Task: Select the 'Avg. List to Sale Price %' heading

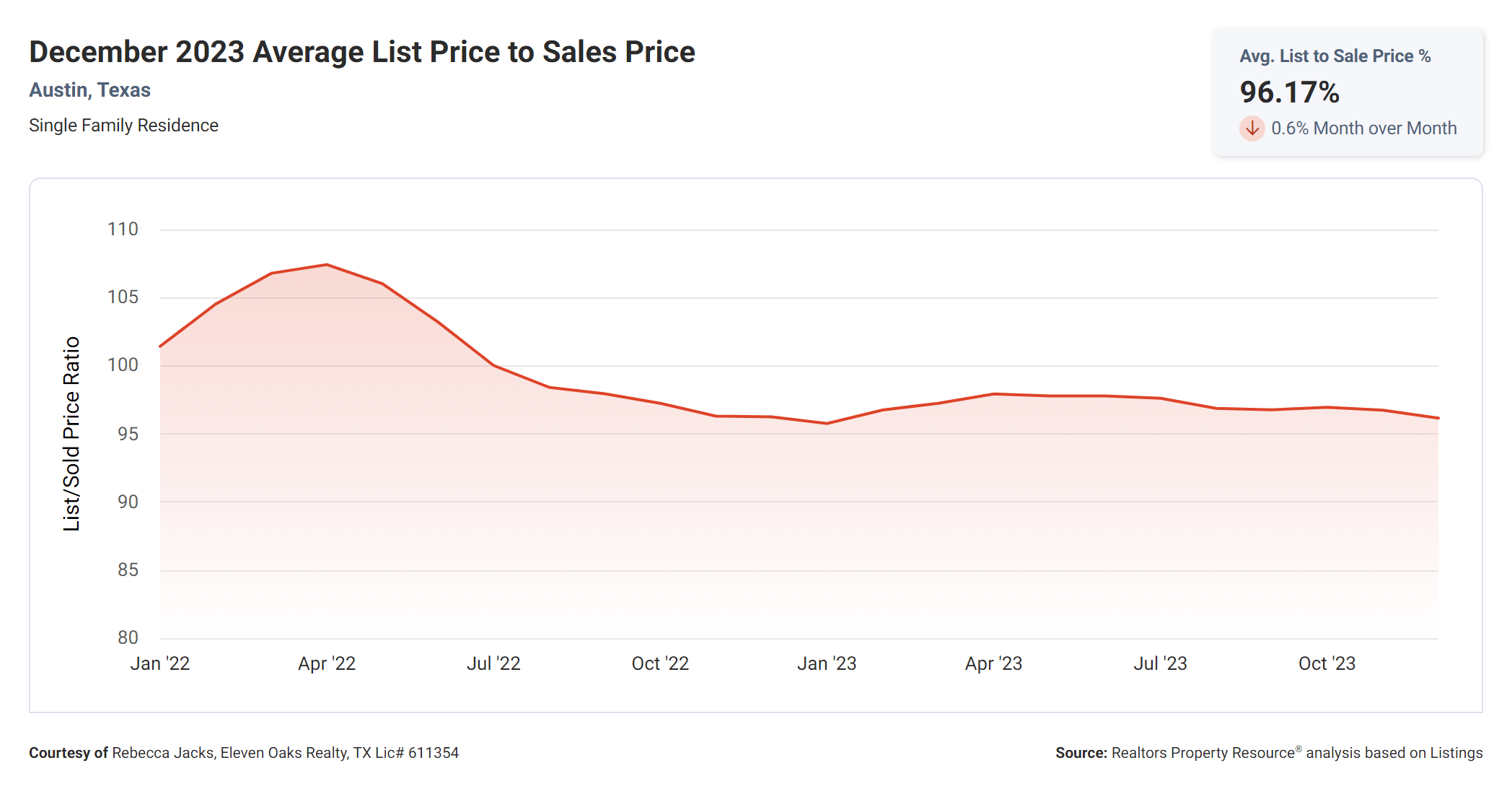Action: click(1335, 56)
